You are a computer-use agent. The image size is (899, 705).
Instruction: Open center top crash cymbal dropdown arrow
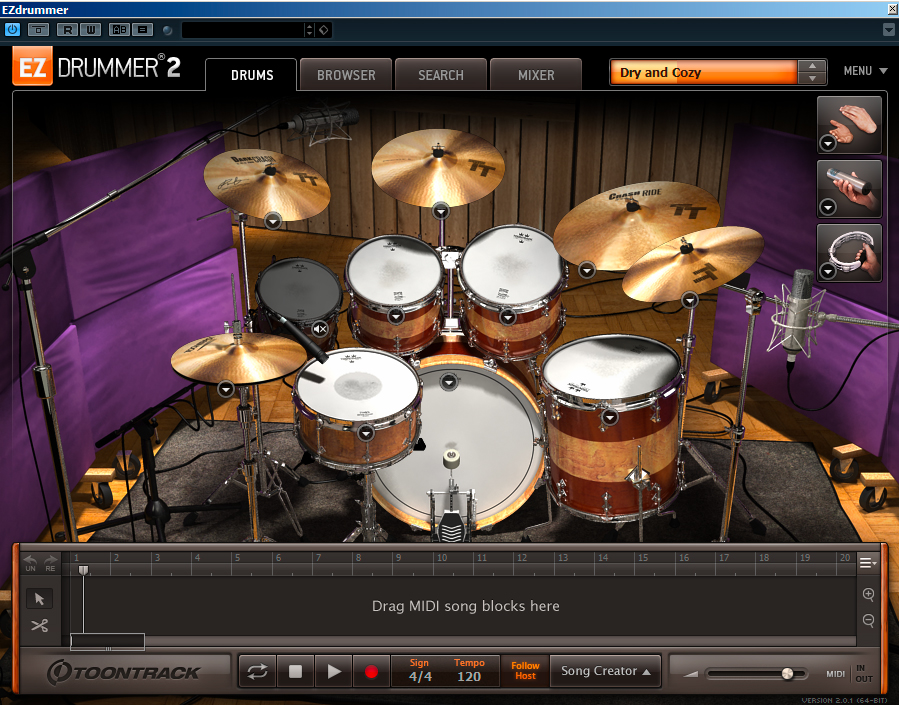pyautogui.click(x=440, y=212)
